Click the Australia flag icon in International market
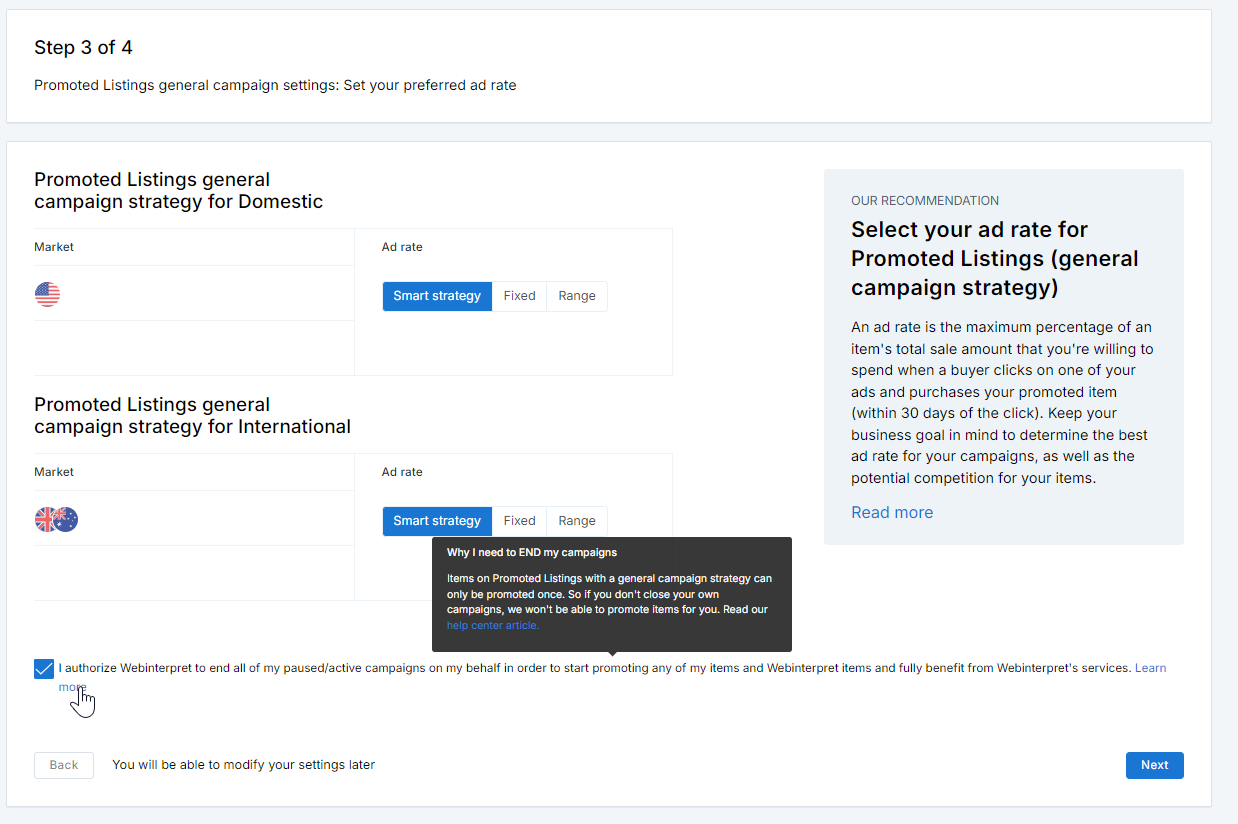Image resolution: width=1238 pixels, height=824 pixels. point(66,519)
